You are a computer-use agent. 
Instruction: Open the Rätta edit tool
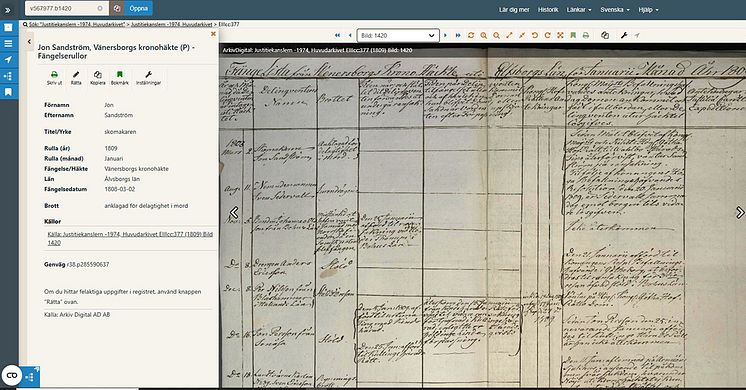pos(76,78)
